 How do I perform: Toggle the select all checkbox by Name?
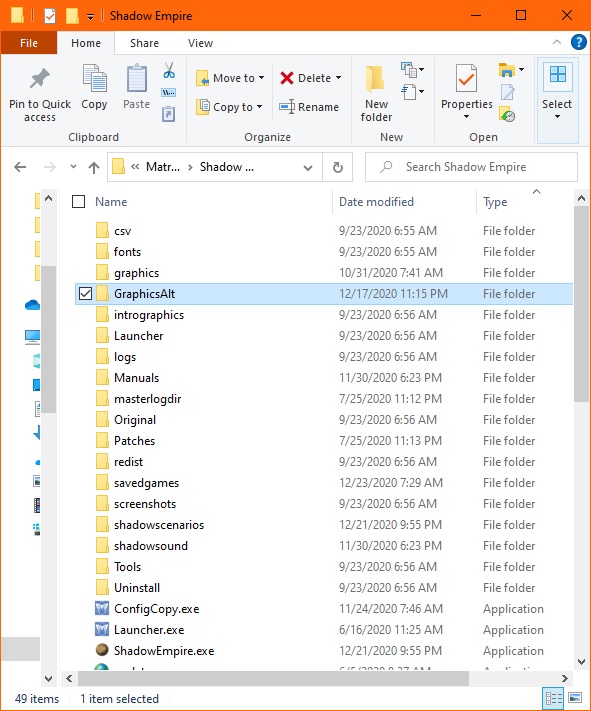point(78,201)
